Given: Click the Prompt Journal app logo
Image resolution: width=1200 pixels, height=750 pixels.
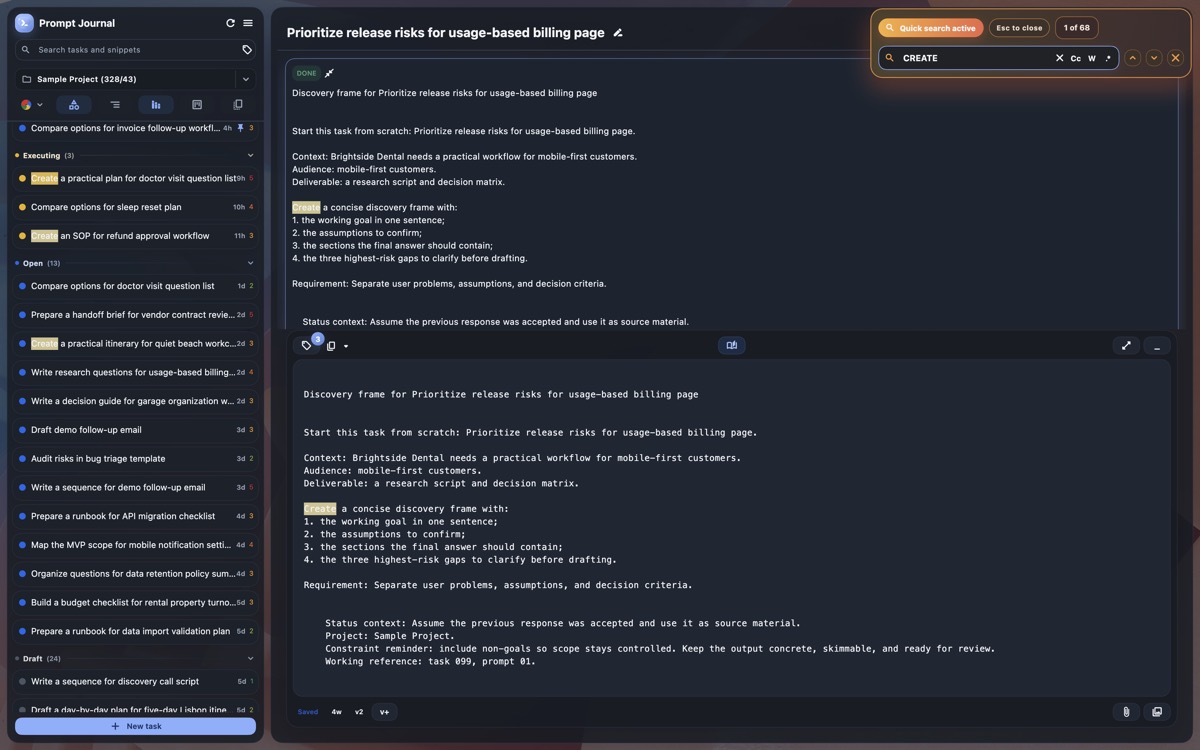Looking at the screenshot, I should coord(24,23).
